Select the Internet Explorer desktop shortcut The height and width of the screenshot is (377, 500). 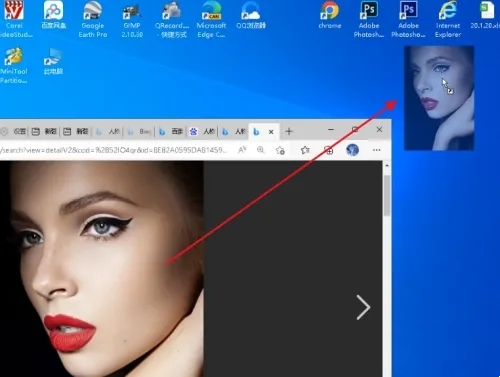[448, 19]
